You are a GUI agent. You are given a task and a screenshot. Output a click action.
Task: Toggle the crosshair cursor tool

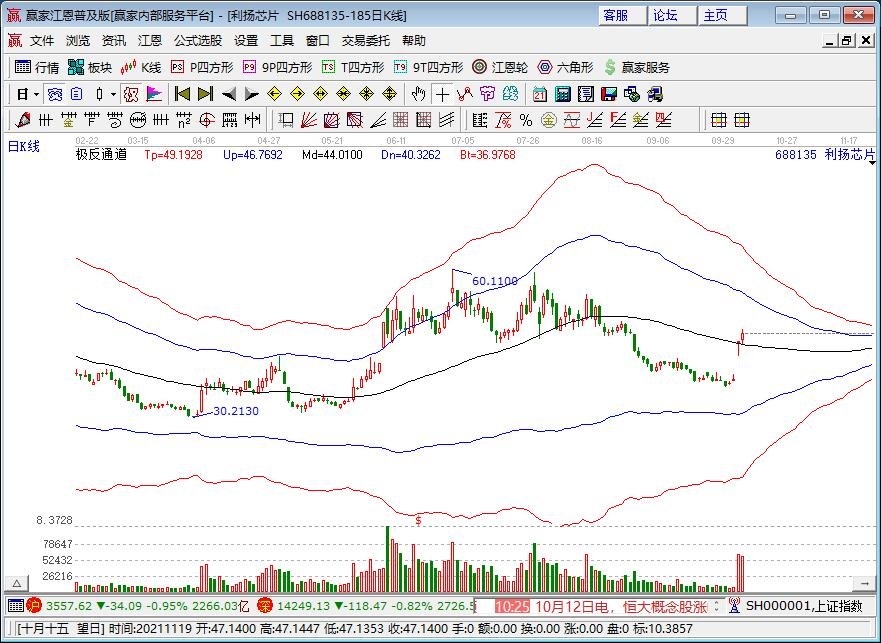click(443, 94)
